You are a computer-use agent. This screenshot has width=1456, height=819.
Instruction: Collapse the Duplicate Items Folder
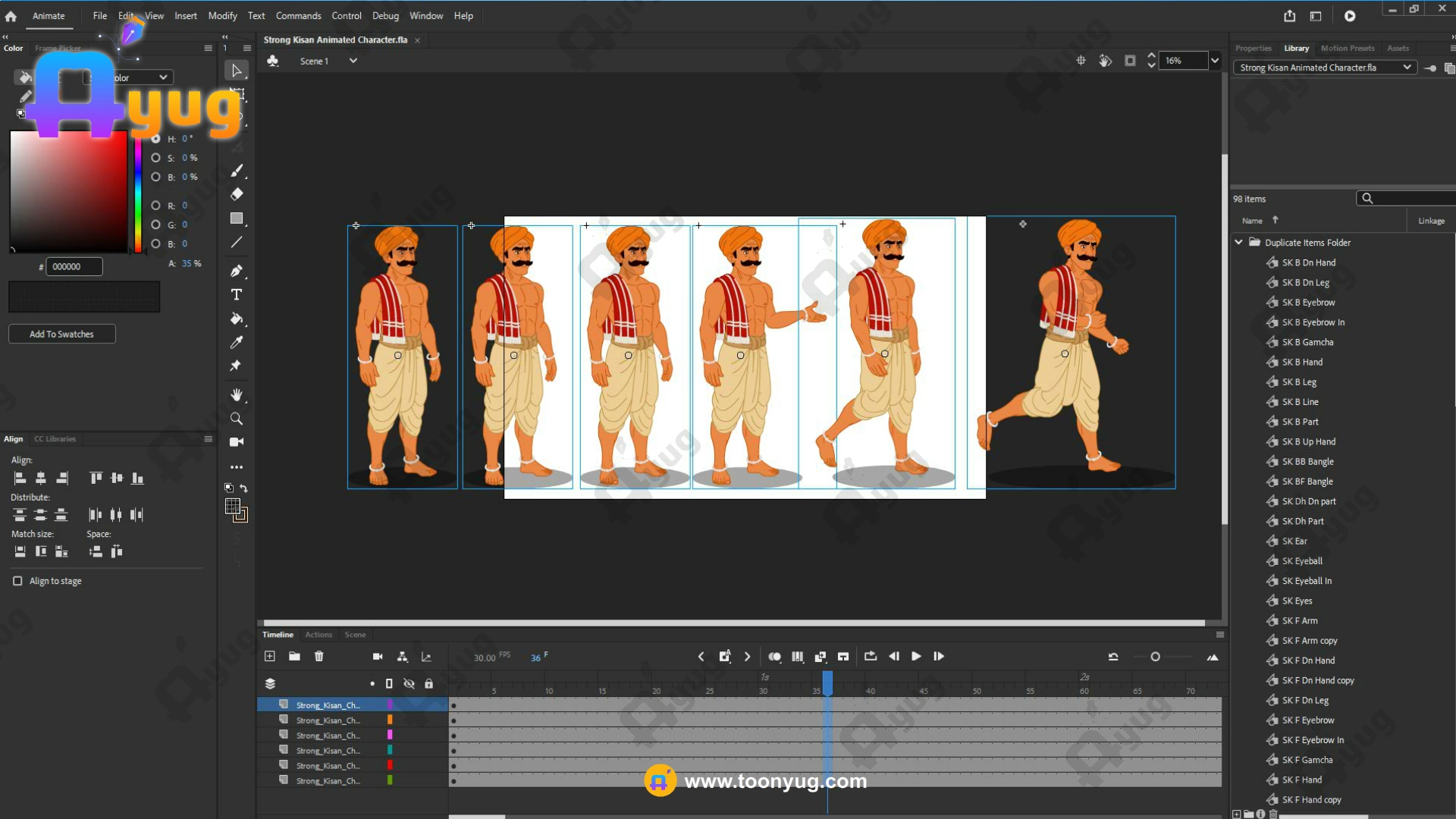coord(1238,243)
